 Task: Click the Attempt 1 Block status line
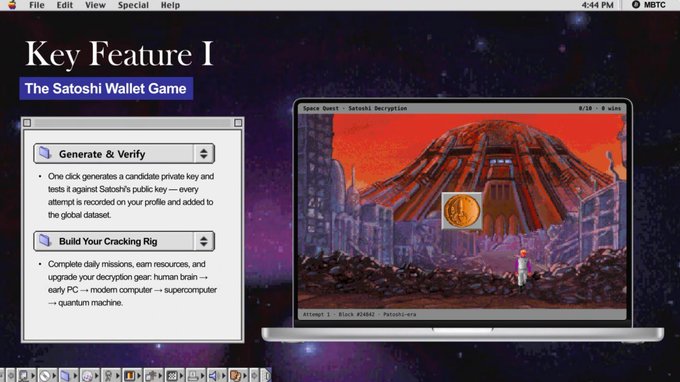(x=359, y=314)
